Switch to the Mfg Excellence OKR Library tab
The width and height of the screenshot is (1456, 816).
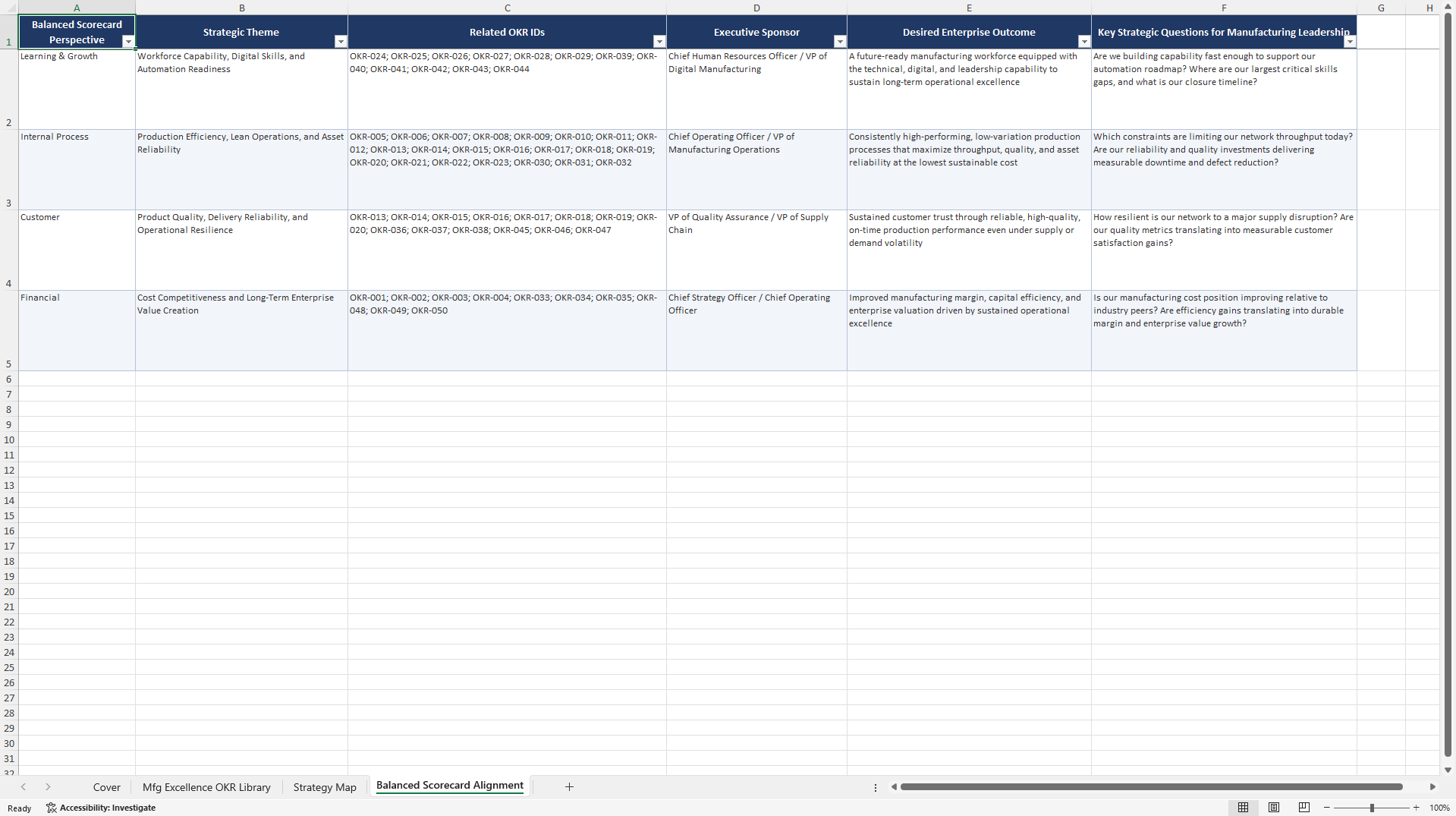click(x=206, y=787)
